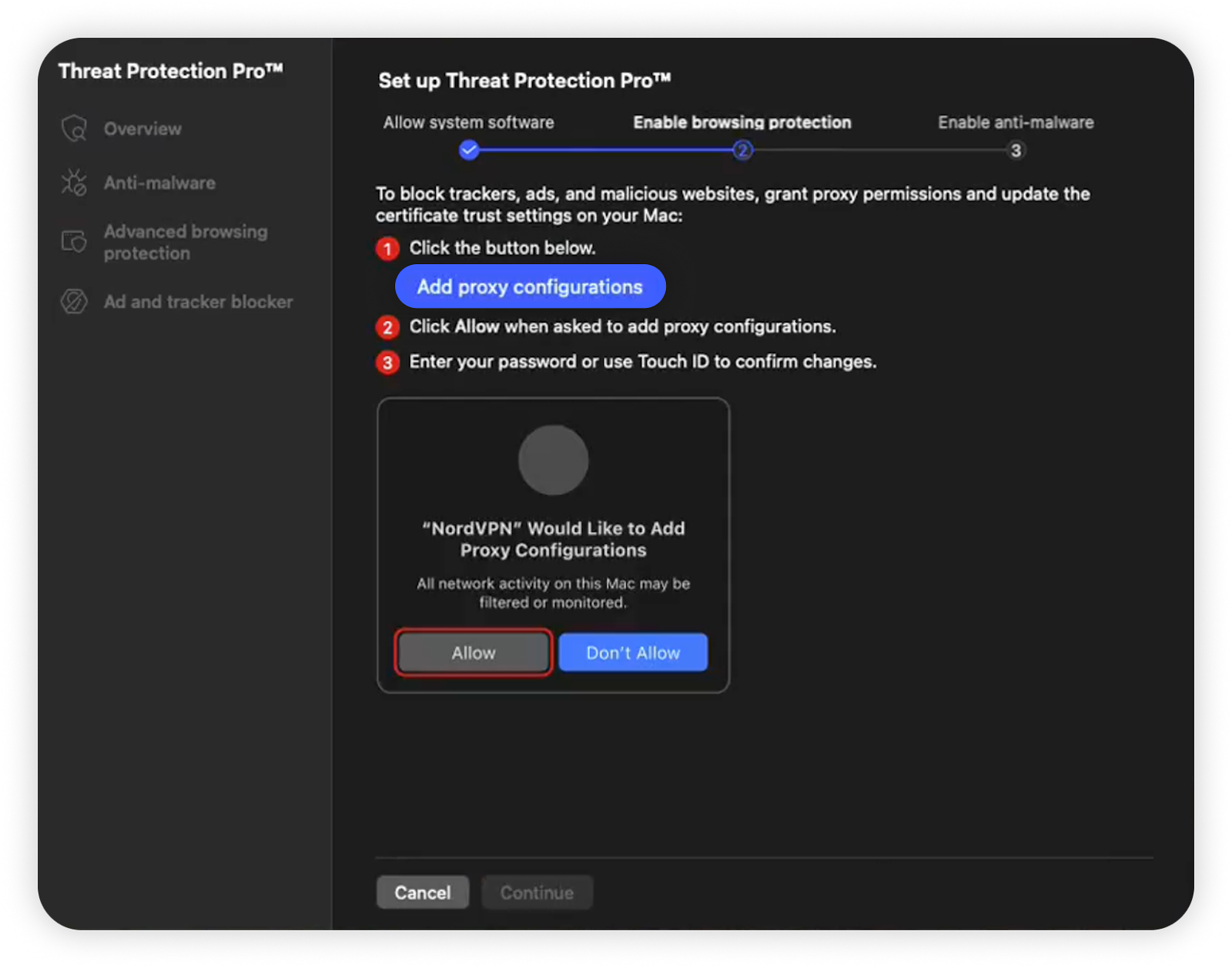Click the step 2 progress circle
Screen dimensions: 1232x968
click(x=742, y=150)
